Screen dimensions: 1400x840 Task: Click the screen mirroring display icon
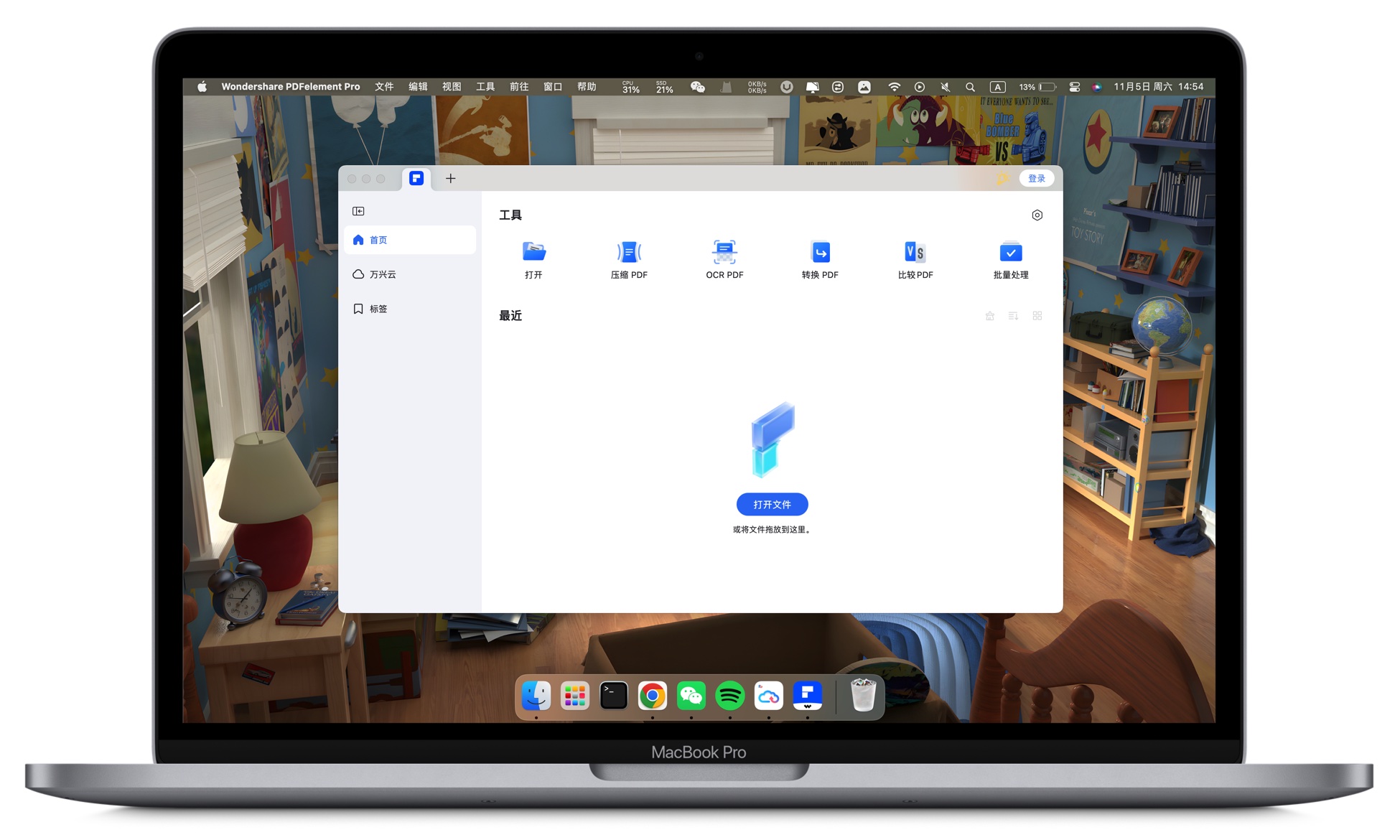[x=812, y=87]
